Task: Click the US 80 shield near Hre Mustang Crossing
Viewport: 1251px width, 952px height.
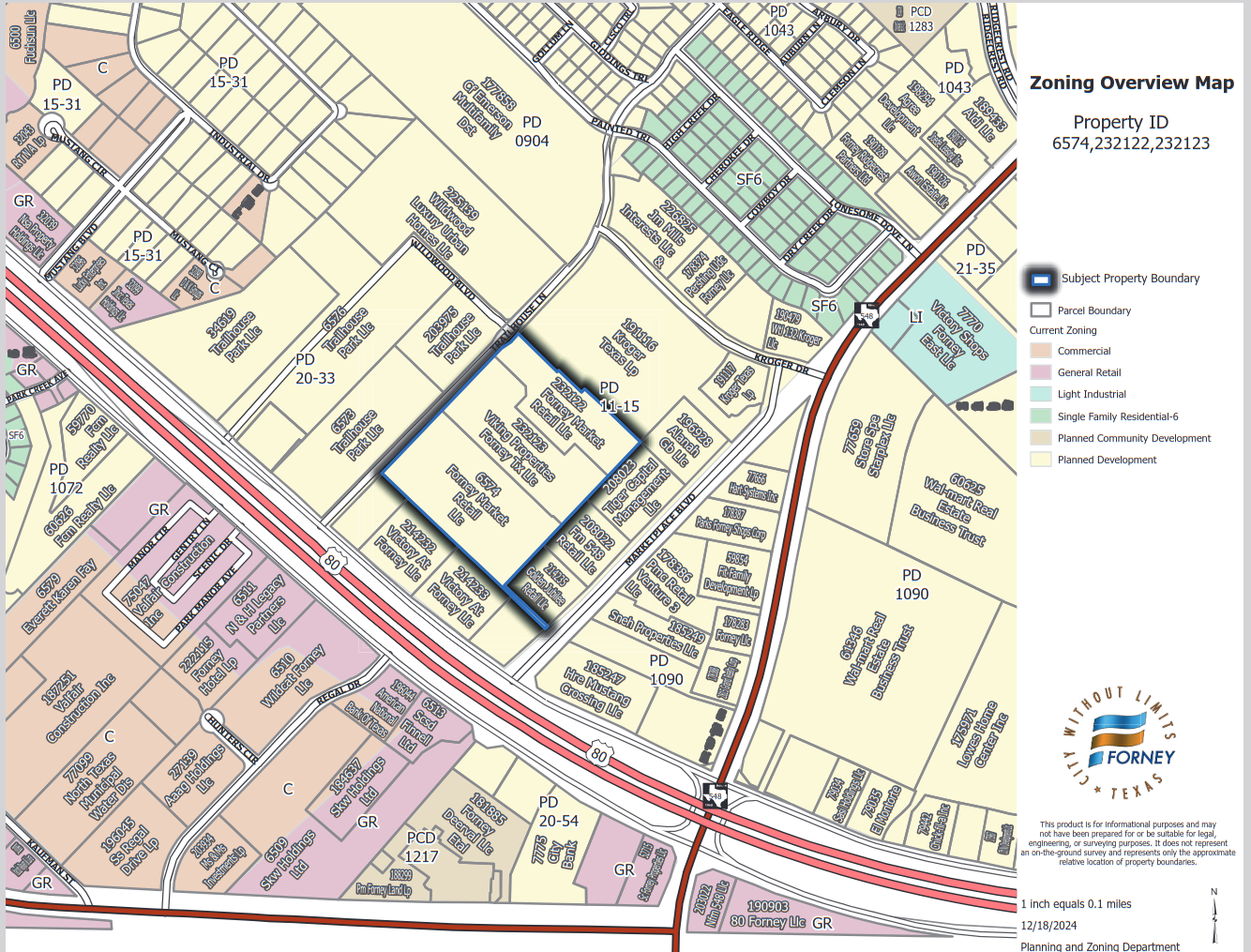Action: click(x=599, y=753)
